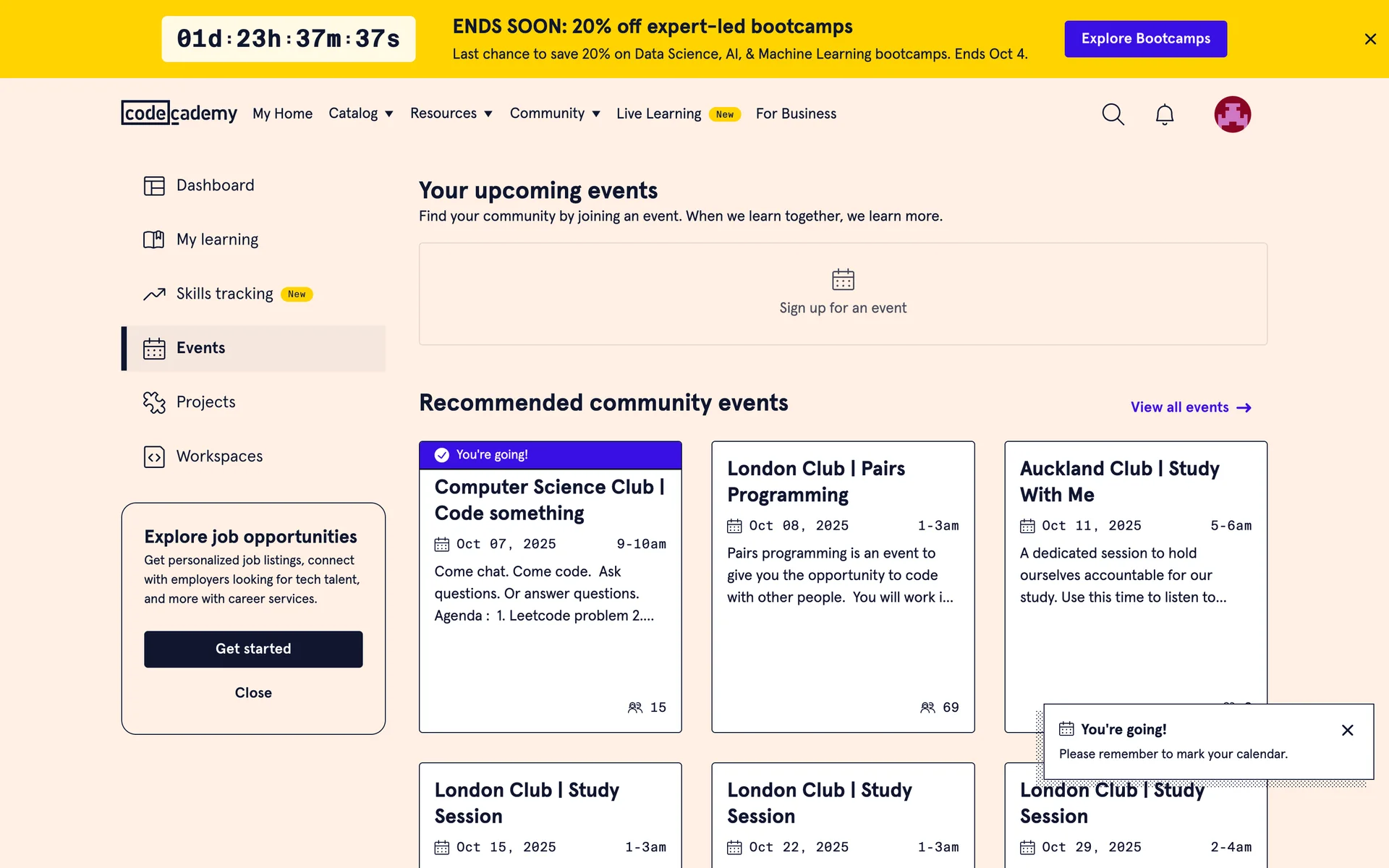Dismiss the yellow promo banner
1389x868 pixels.
coord(1369,39)
